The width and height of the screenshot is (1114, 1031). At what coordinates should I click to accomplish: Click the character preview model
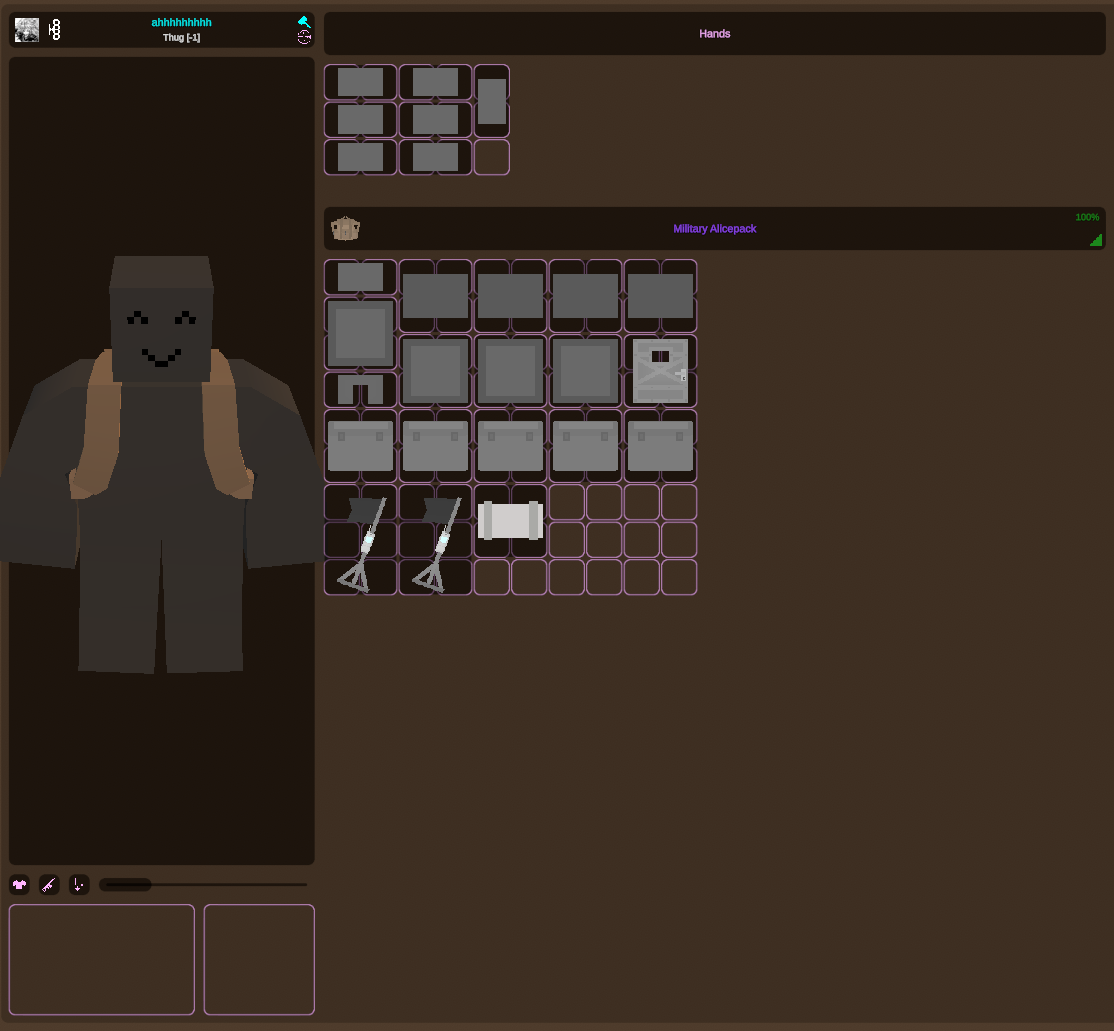[161, 465]
